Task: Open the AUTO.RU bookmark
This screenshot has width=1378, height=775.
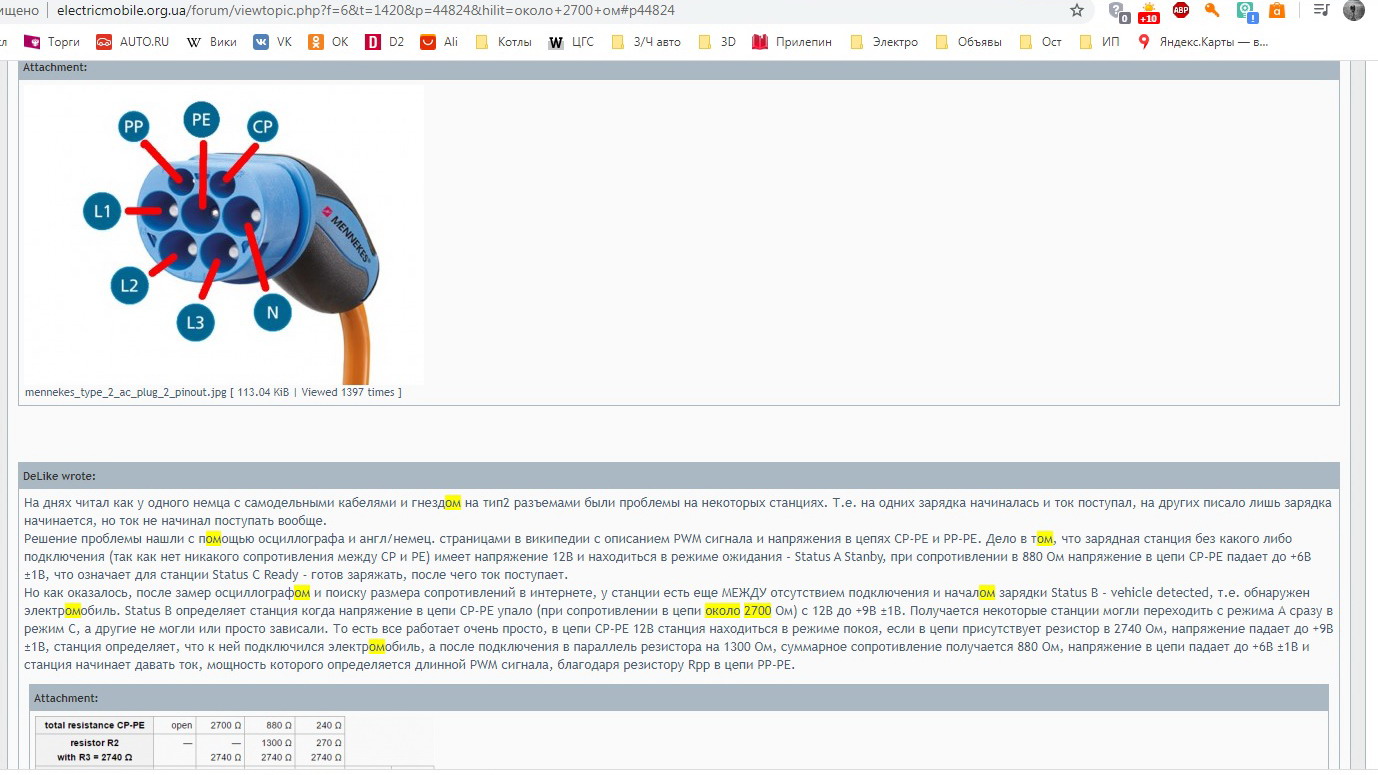Action: (132, 42)
